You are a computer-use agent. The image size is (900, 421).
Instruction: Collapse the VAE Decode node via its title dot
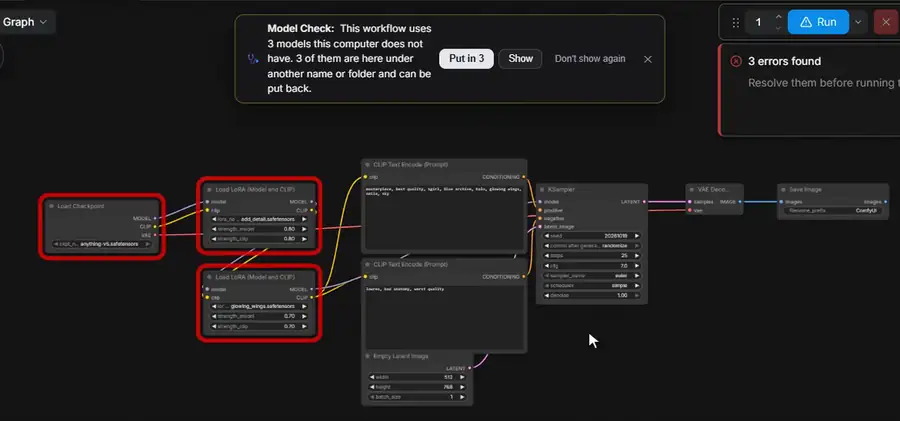693,190
